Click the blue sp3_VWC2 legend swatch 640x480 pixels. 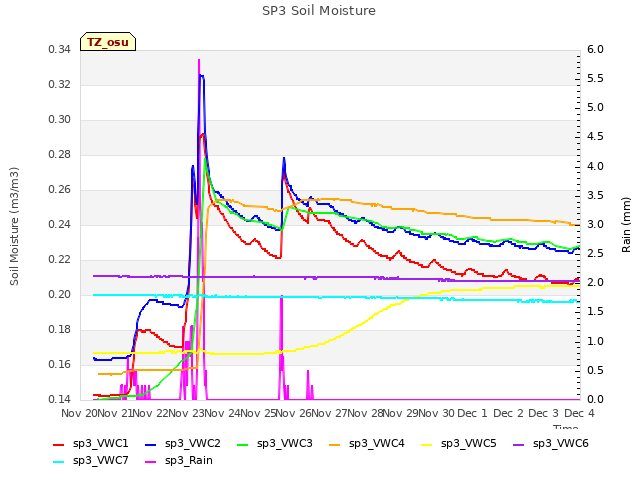tap(151, 445)
